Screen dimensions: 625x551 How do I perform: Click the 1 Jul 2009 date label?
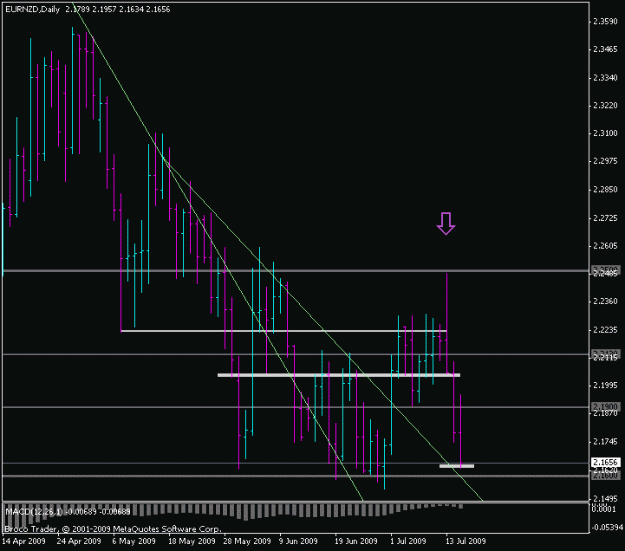pos(409,541)
